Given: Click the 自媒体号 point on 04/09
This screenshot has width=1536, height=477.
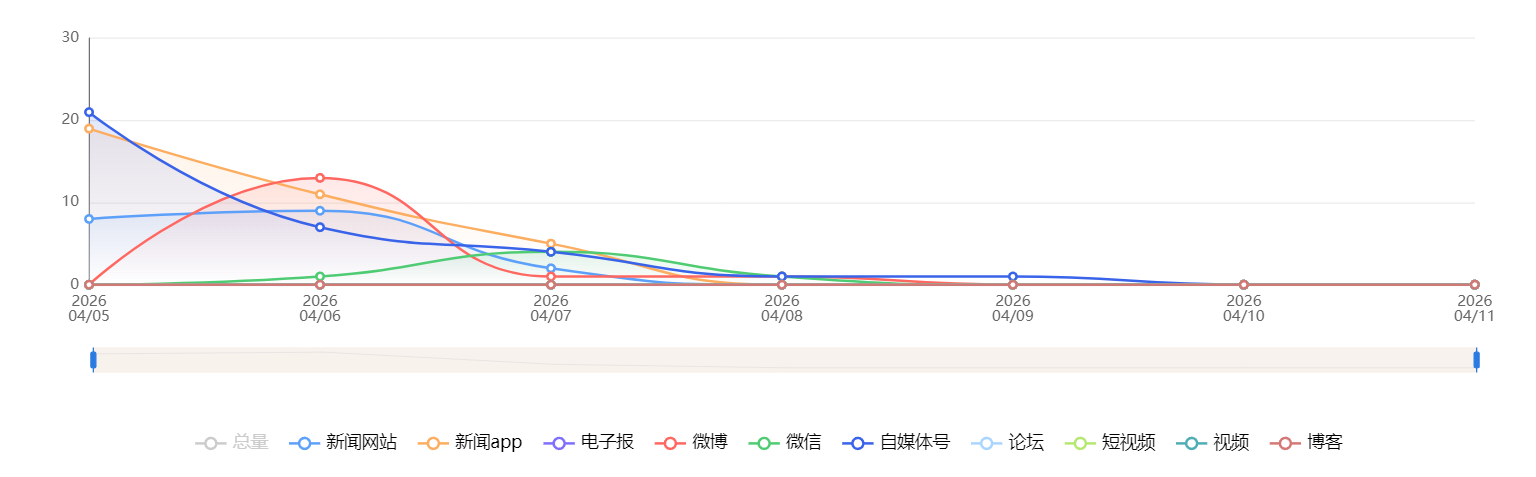Looking at the screenshot, I should [x=1013, y=277].
